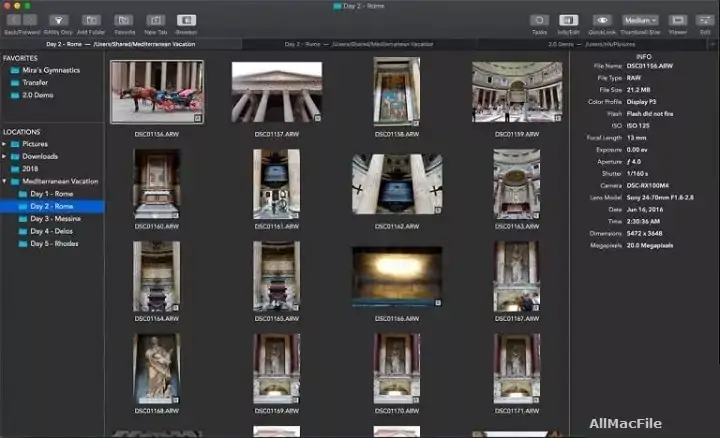The width and height of the screenshot is (720, 438).
Task: Click the Day 5 - Rhodes folder icon
Action: [22, 244]
